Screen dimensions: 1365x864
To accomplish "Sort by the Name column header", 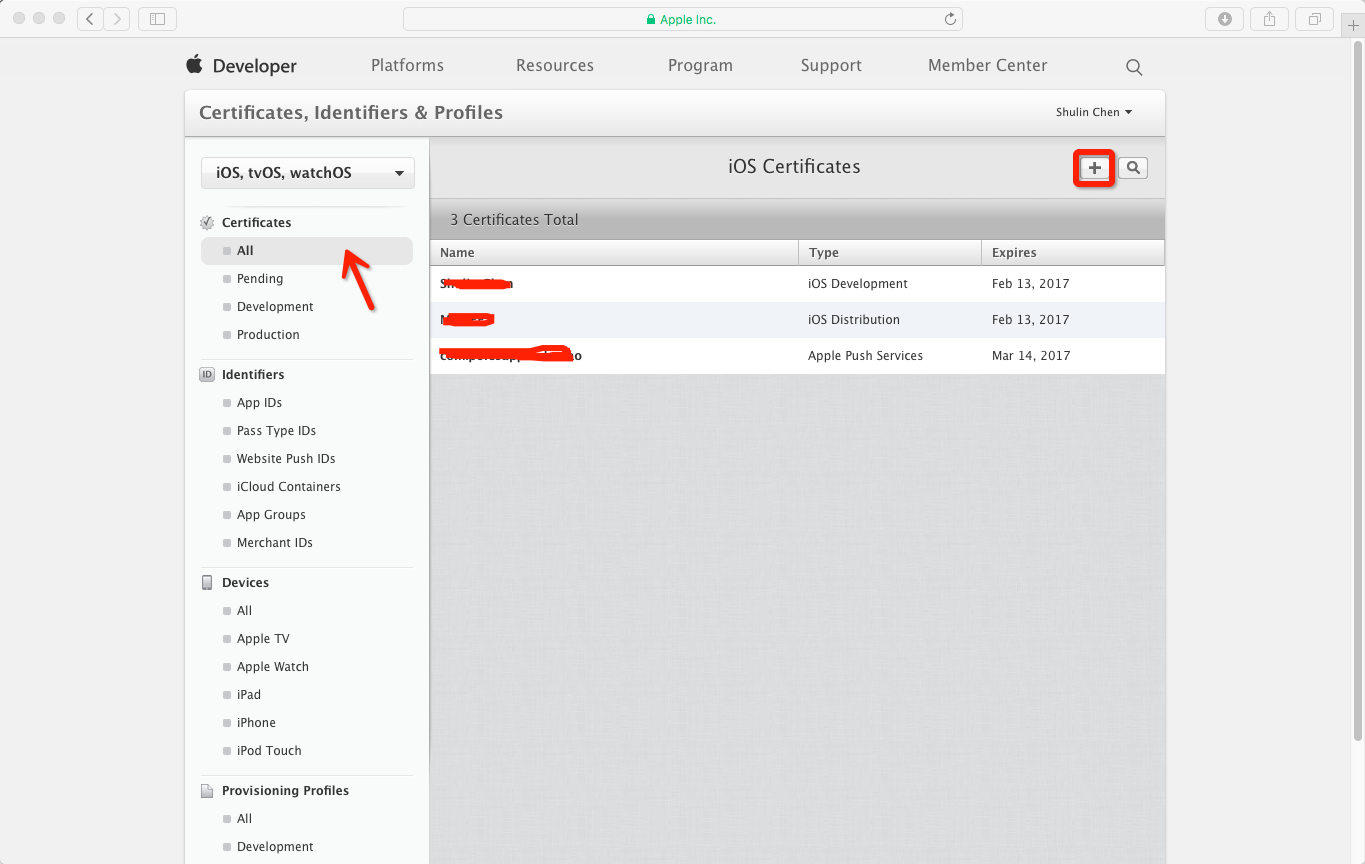I will (614, 253).
